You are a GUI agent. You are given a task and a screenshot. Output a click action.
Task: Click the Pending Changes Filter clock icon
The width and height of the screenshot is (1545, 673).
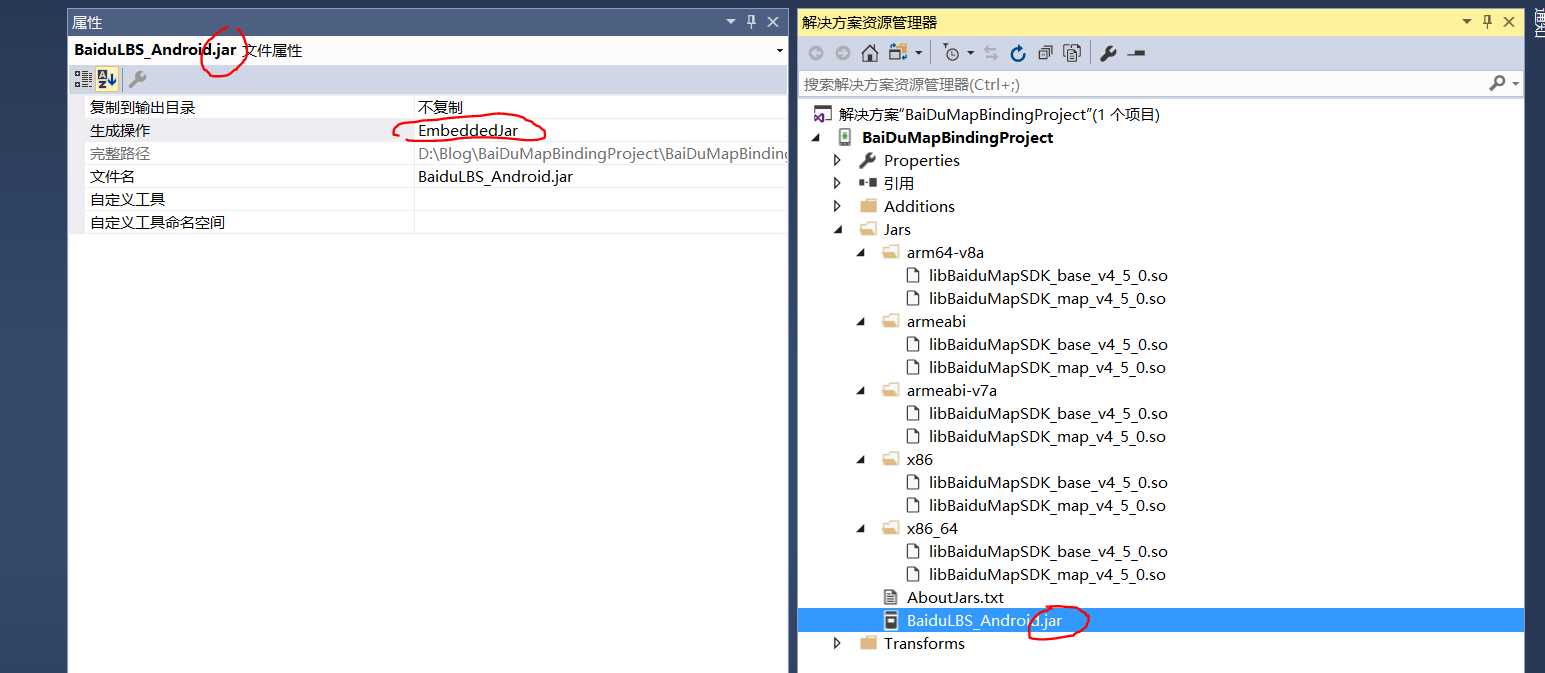951,53
